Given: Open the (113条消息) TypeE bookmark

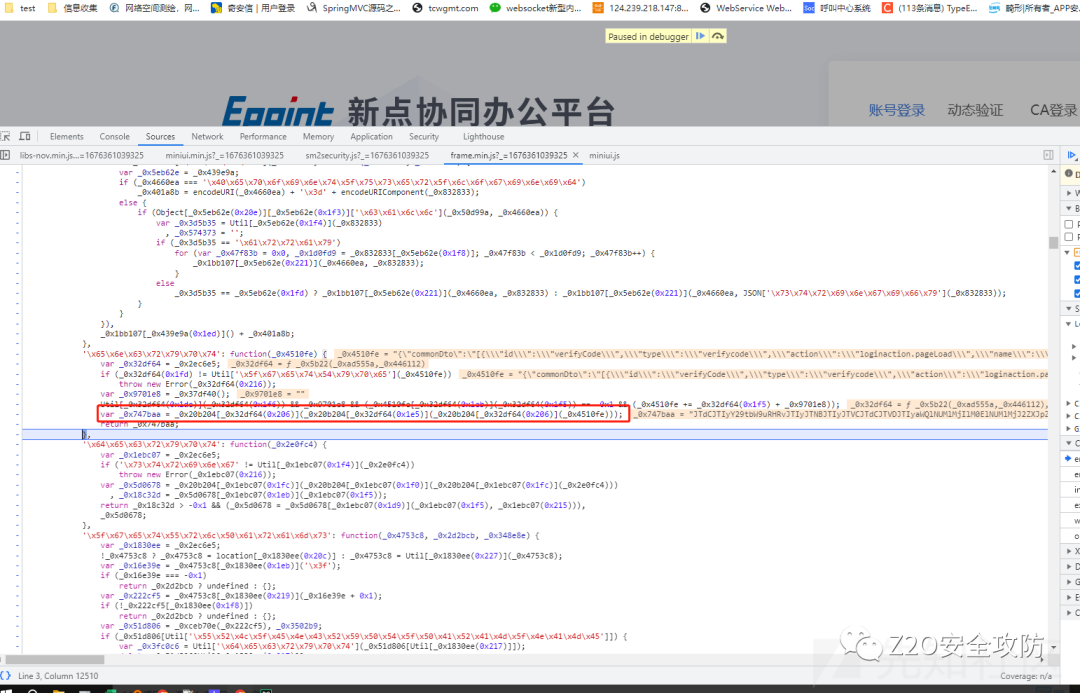Looking at the screenshot, I should click(930, 8).
